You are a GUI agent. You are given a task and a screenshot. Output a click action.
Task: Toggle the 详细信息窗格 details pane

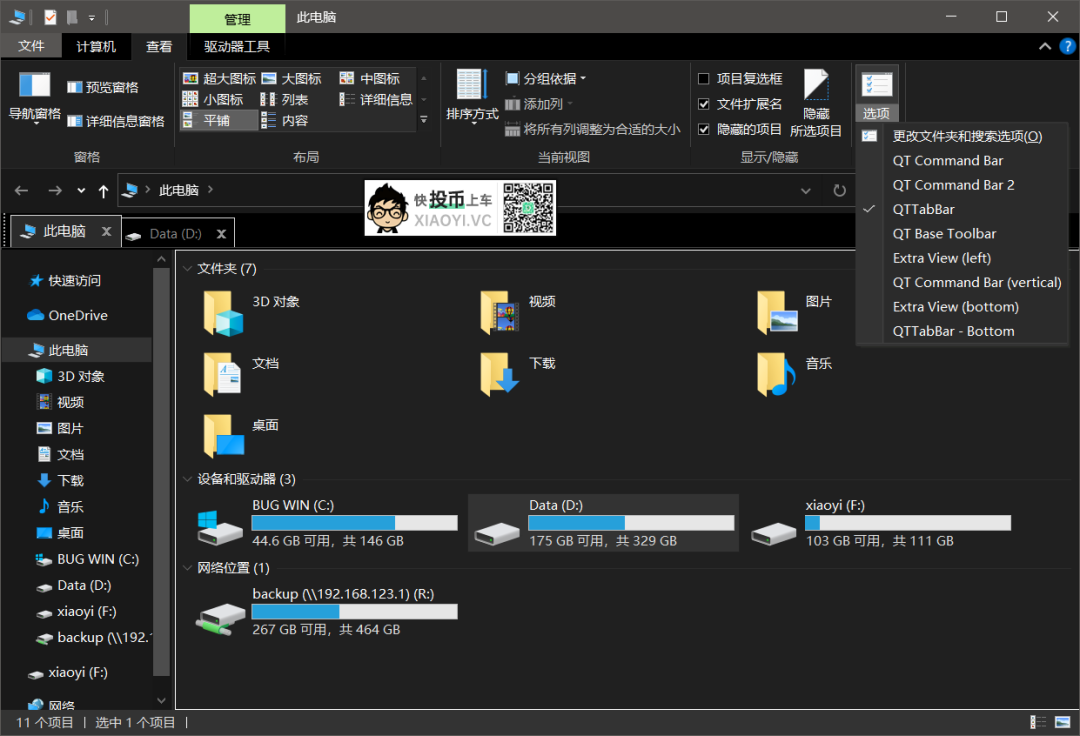pyautogui.click(x=116, y=121)
